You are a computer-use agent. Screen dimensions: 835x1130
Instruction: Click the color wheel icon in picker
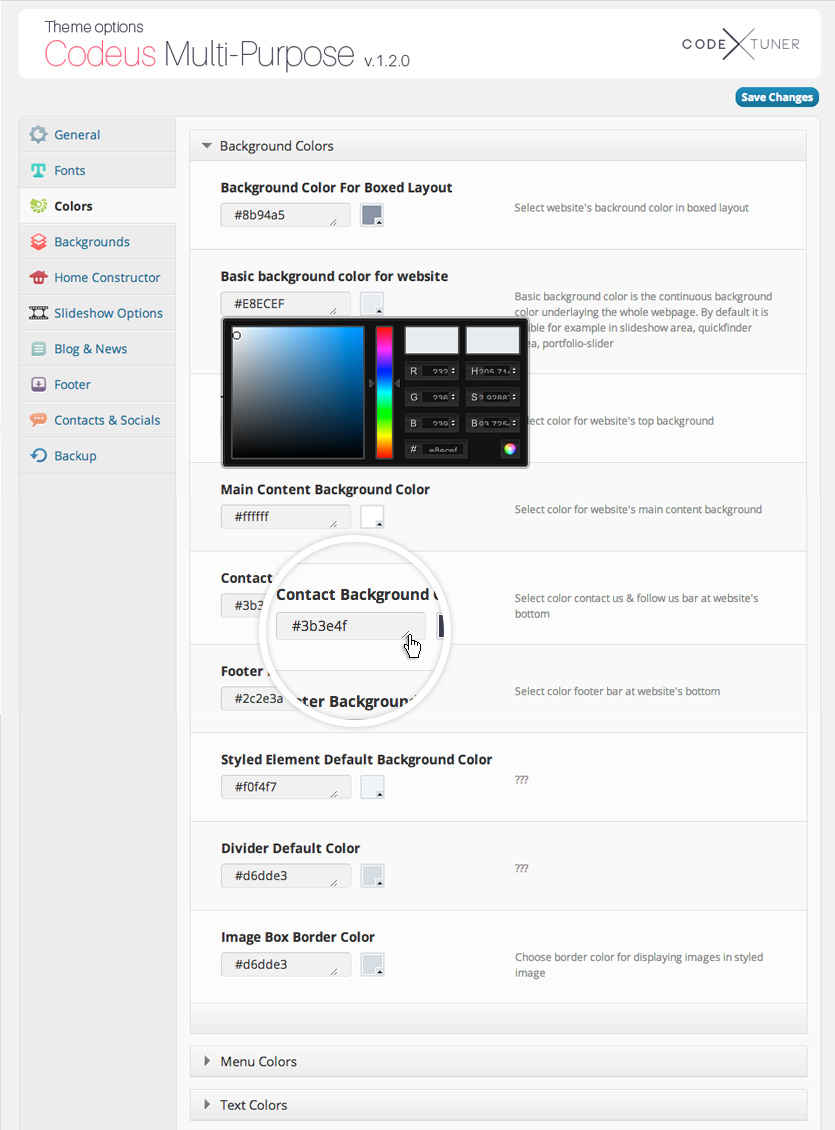pyautogui.click(x=510, y=449)
